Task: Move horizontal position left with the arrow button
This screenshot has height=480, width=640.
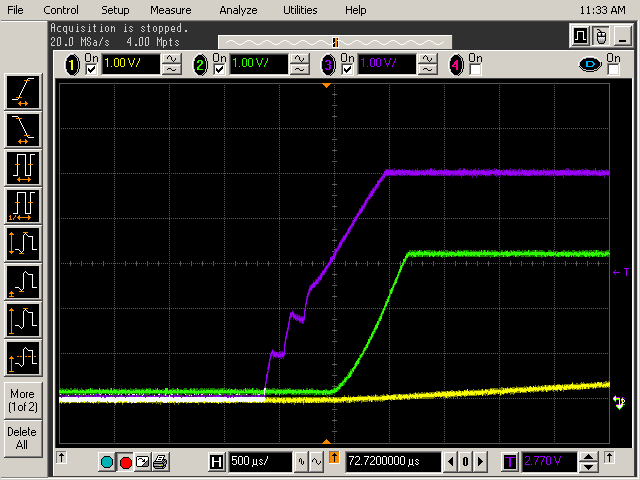Action: [x=451, y=462]
